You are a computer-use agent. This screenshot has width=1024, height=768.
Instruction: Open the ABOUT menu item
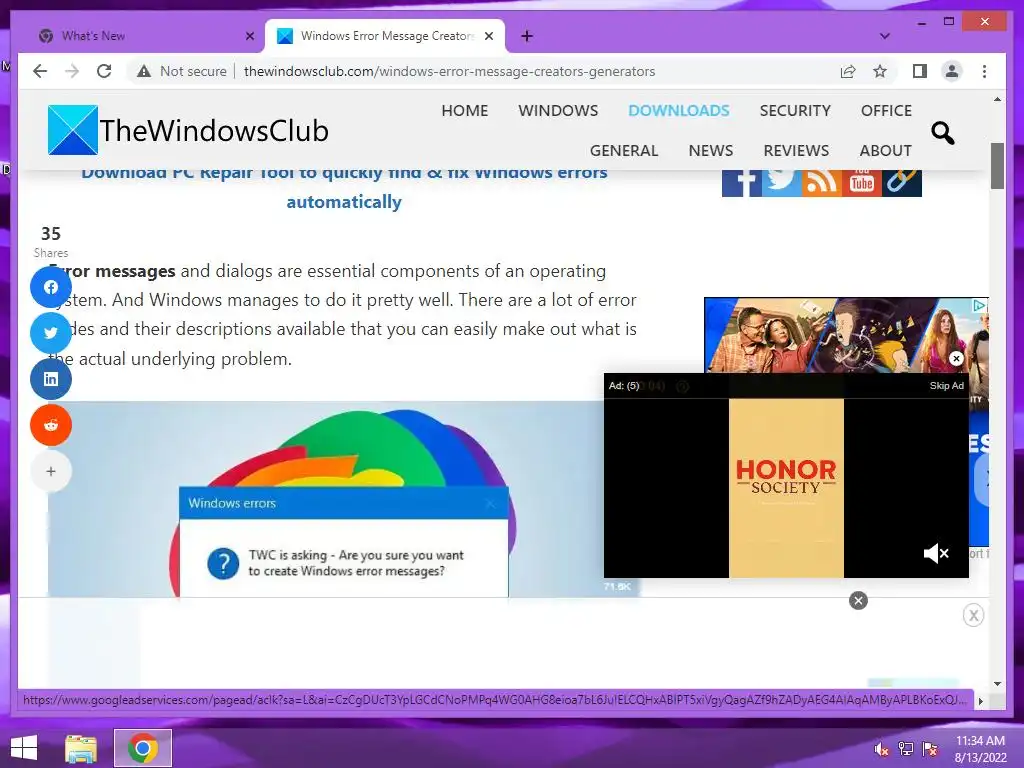pos(885,150)
